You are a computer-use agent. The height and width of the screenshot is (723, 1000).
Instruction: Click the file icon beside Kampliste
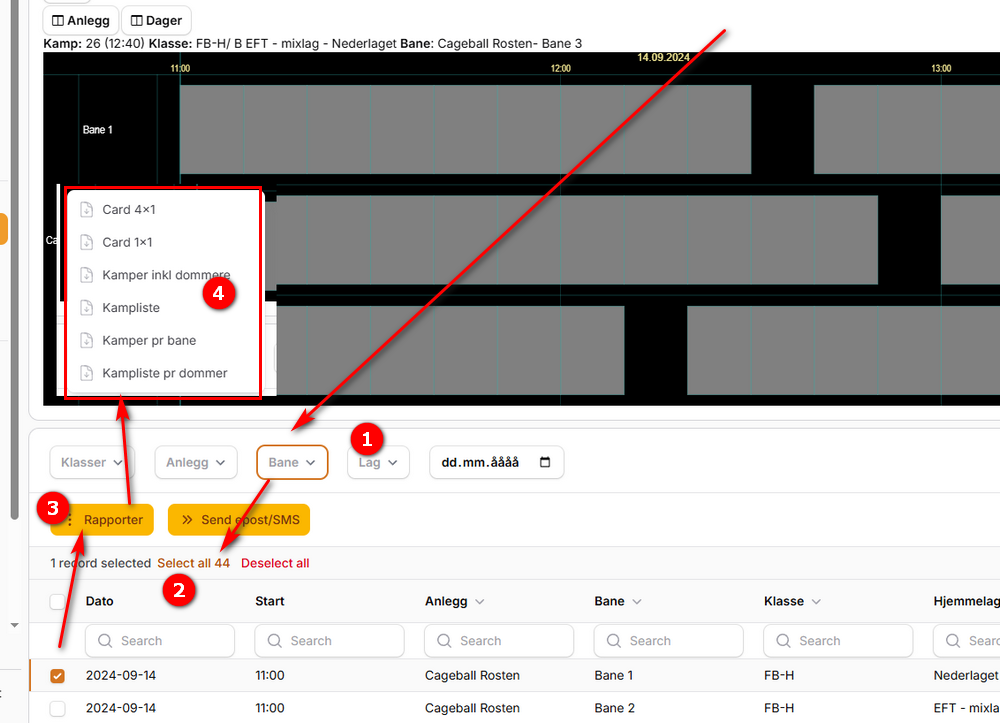click(x=87, y=308)
